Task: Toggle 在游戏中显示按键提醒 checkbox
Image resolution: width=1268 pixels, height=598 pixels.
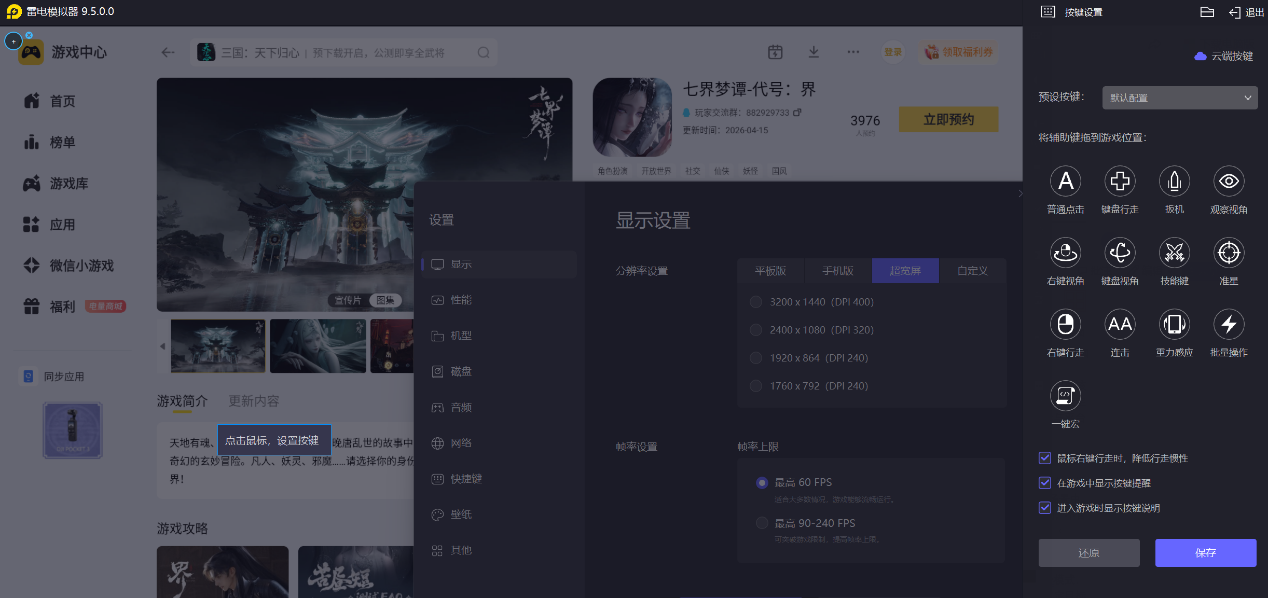Action: (1045, 483)
